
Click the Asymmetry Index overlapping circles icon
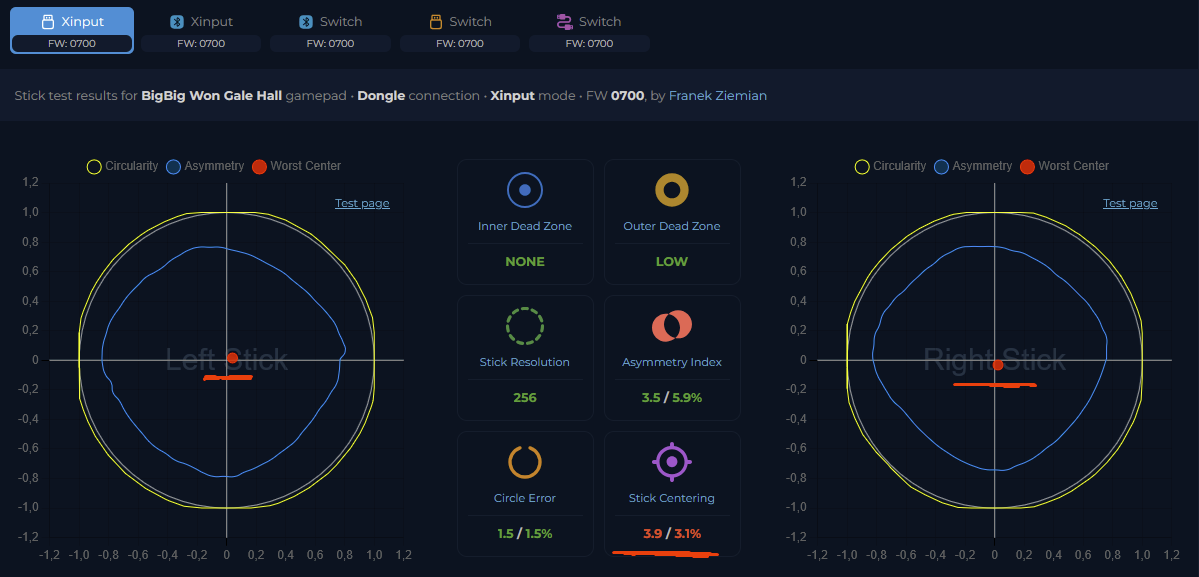(672, 326)
